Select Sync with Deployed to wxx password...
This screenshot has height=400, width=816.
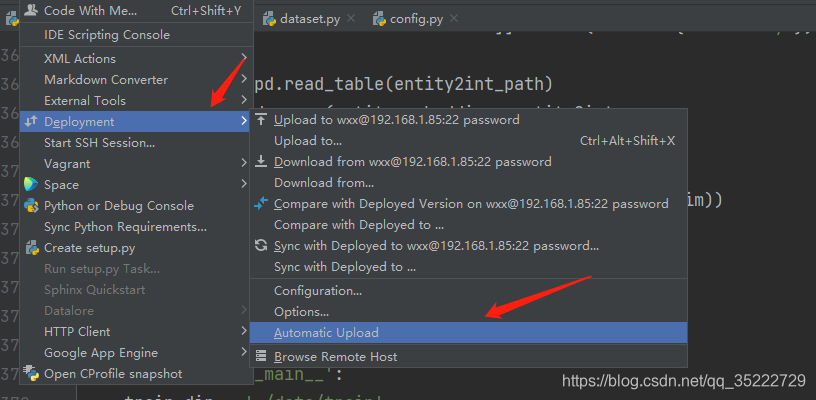[x=468, y=246]
